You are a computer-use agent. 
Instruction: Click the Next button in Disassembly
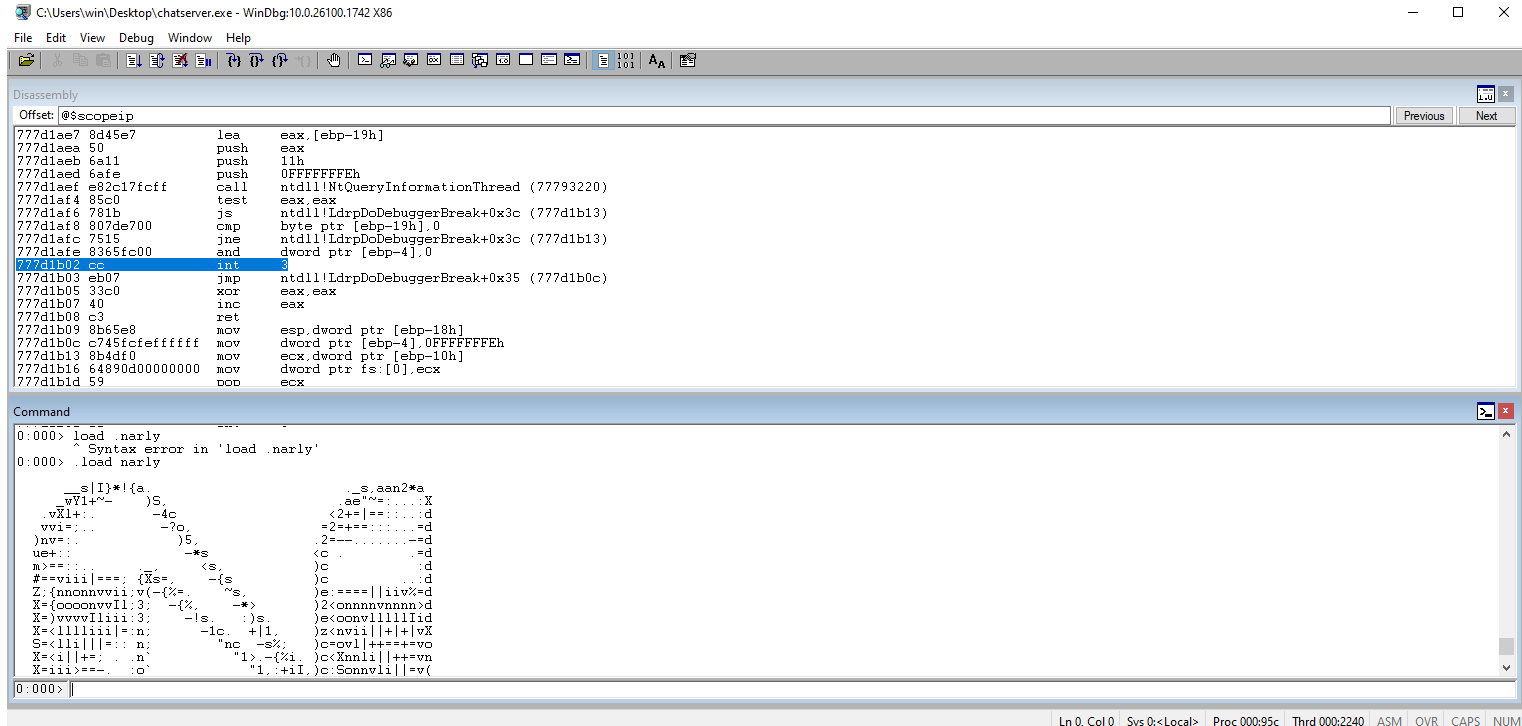pos(1486,116)
